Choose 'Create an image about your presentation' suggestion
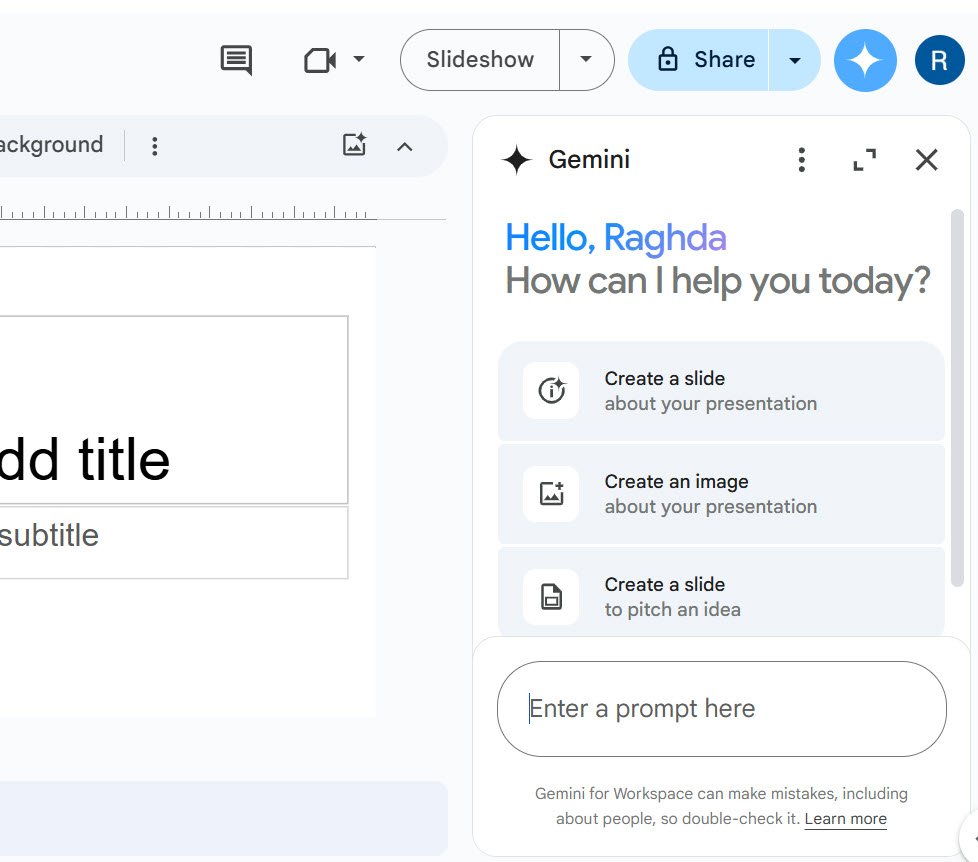This screenshot has width=978, height=862. pyautogui.click(x=721, y=494)
